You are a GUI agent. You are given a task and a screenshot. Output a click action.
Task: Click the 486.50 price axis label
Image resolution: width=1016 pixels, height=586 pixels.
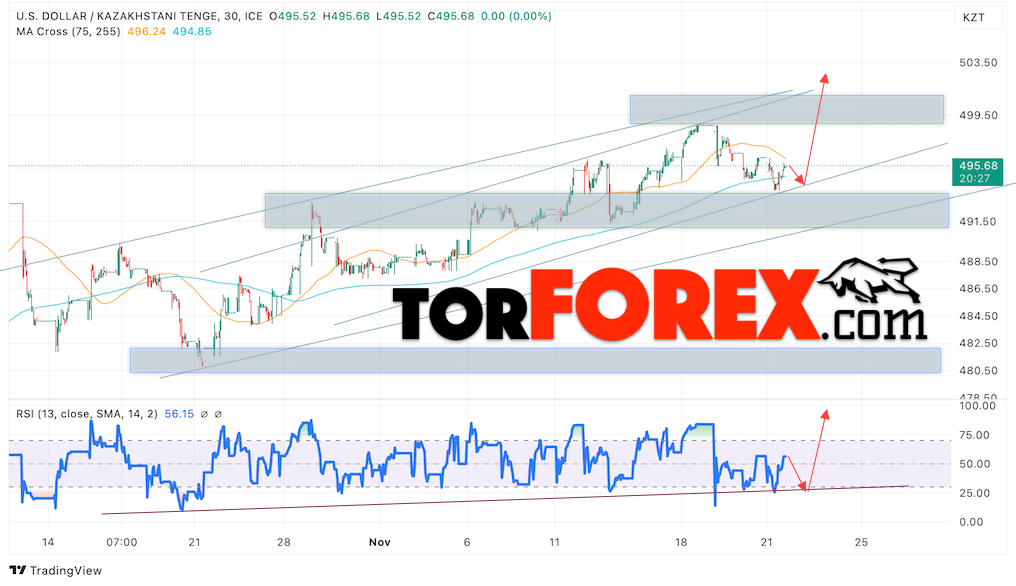pos(978,289)
